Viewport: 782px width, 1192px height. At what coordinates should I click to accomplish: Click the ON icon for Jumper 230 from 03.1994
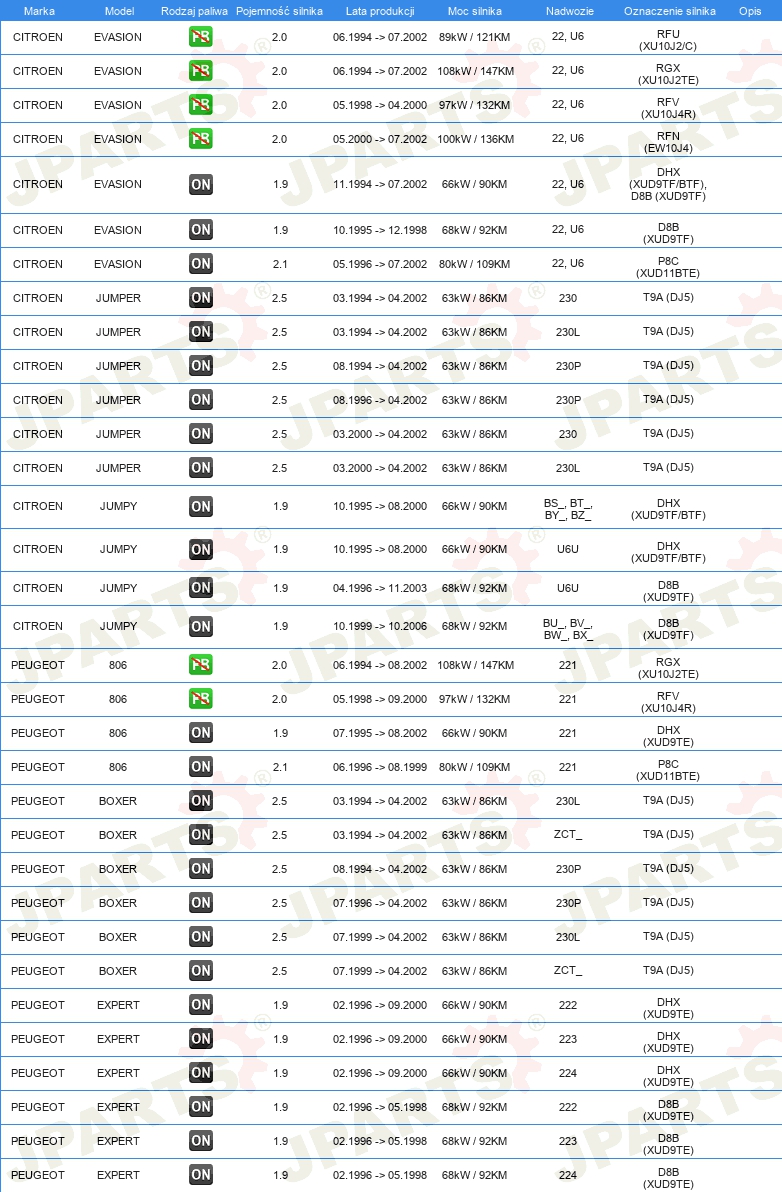click(x=201, y=298)
